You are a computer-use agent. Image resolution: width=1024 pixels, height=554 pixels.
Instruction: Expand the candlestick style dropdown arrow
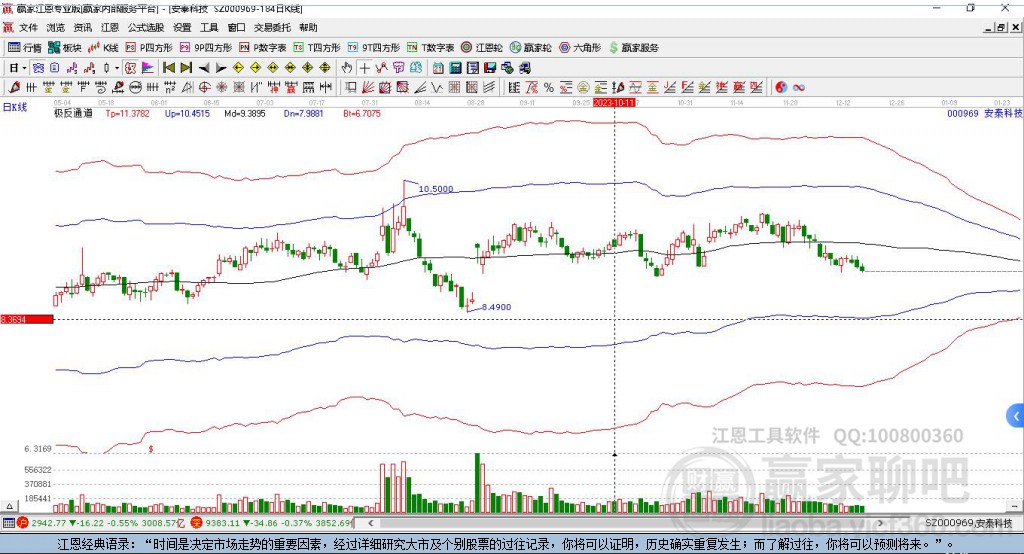117,68
